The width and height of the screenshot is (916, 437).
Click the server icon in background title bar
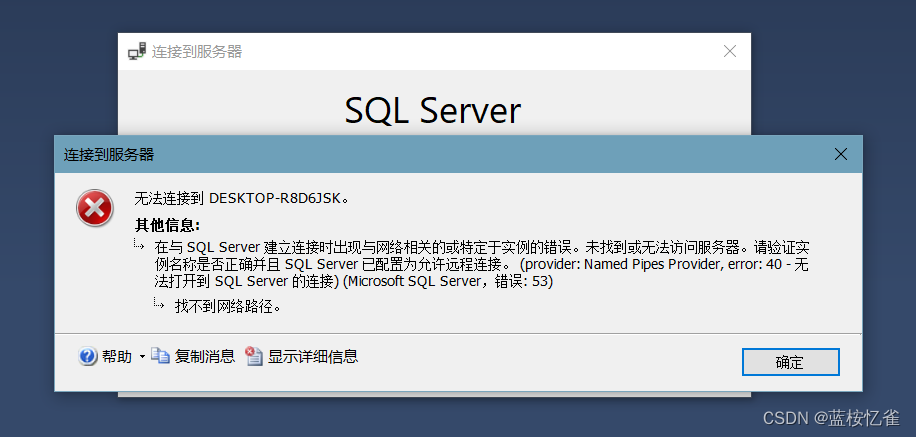click(x=137, y=51)
